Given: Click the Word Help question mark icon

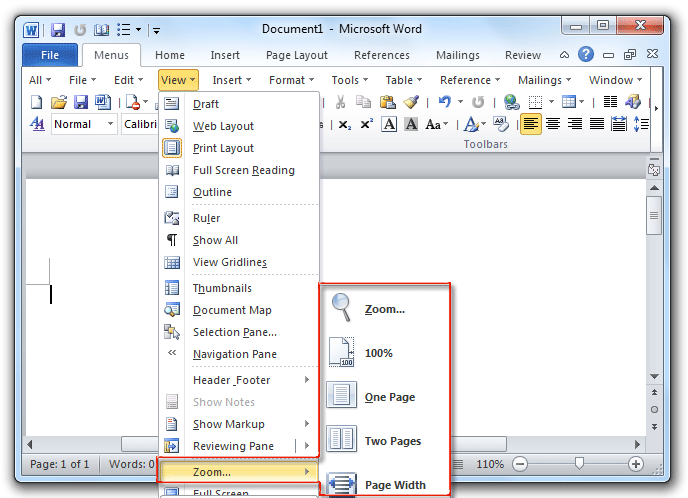Looking at the screenshot, I should click(586, 54).
